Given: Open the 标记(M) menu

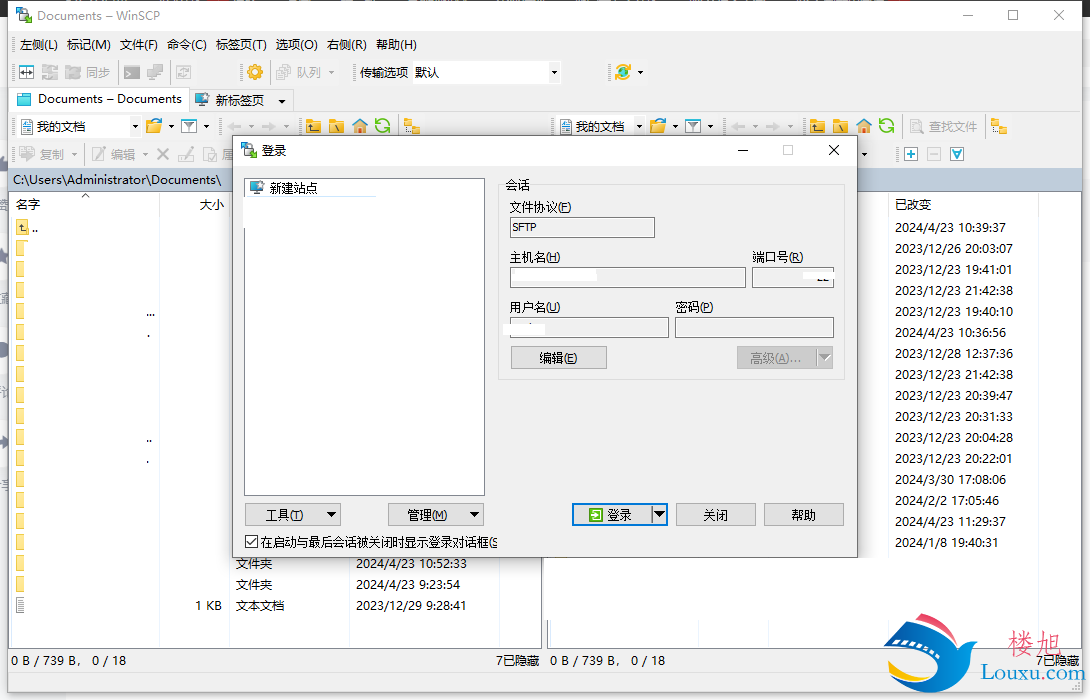Looking at the screenshot, I should click(x=88, y=44).
